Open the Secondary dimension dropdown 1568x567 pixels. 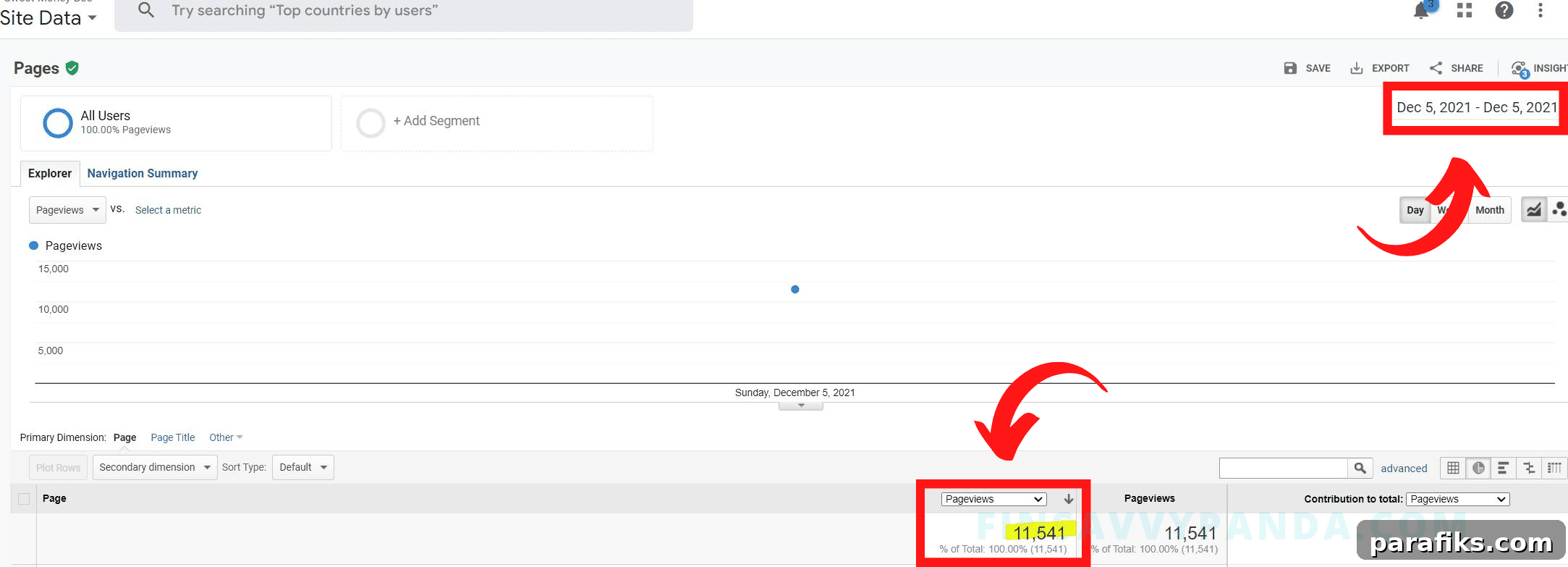tap(155, 467)
